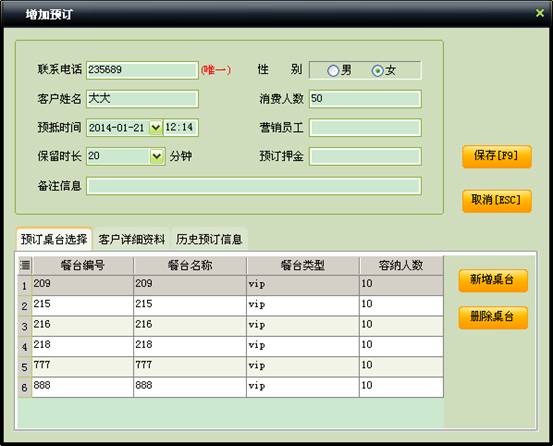
Task: Expand the 保留时长 minutes dropdown
Action: click(157, 156)
